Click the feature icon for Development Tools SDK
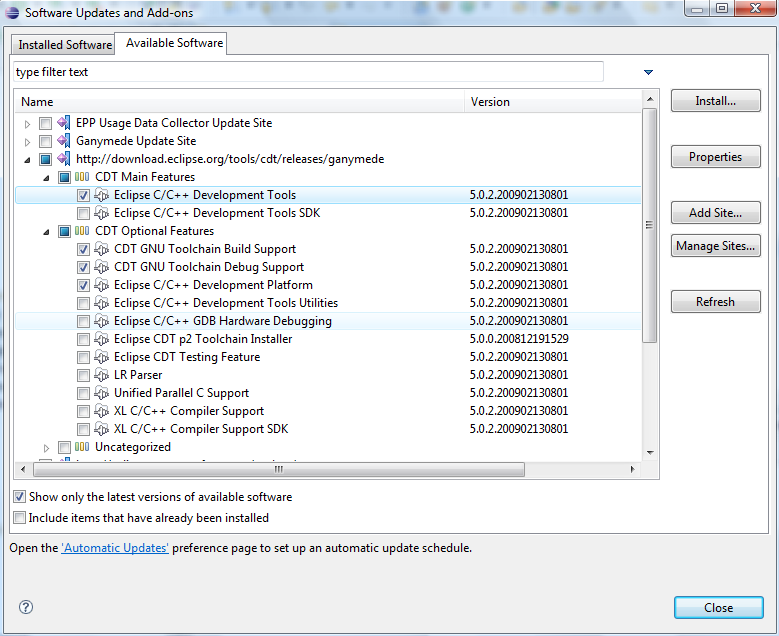This screenshot has width=779, height=636. coord(101,213)
